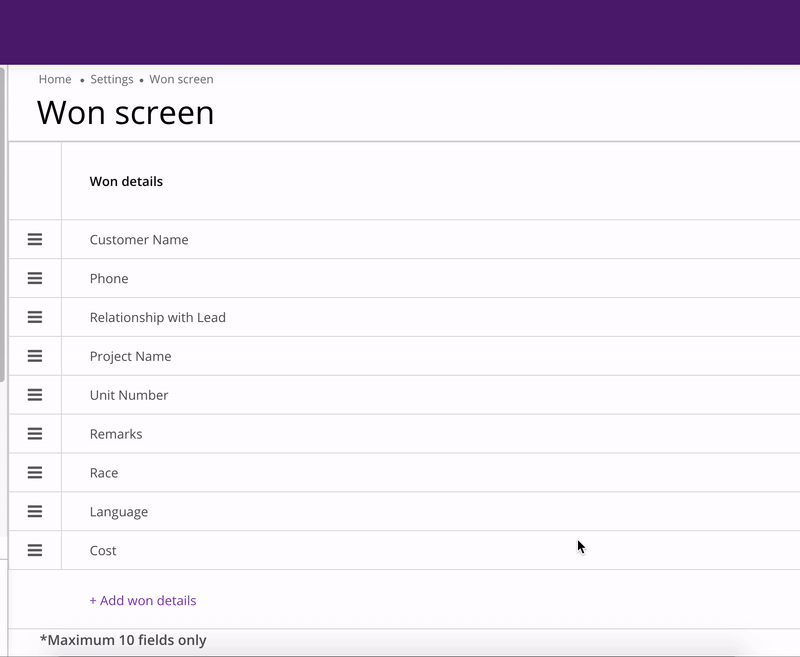Click the Won screen breadcrumb
The width and height of the screenshot is (800, 657).
click(x=181, y=79)
